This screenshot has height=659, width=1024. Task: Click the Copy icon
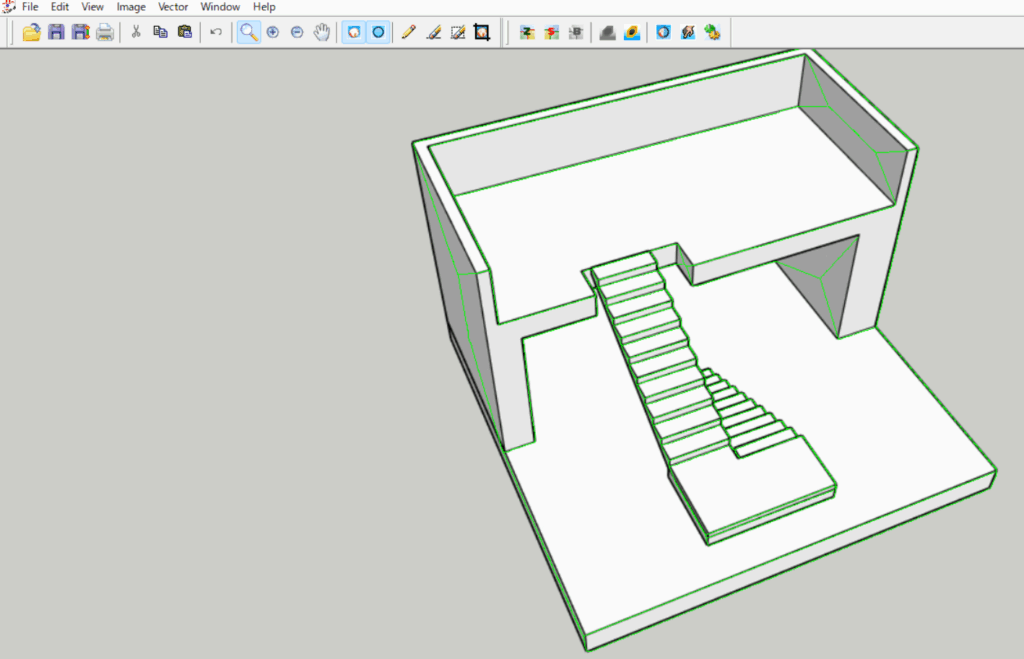(x=160, y=32)
